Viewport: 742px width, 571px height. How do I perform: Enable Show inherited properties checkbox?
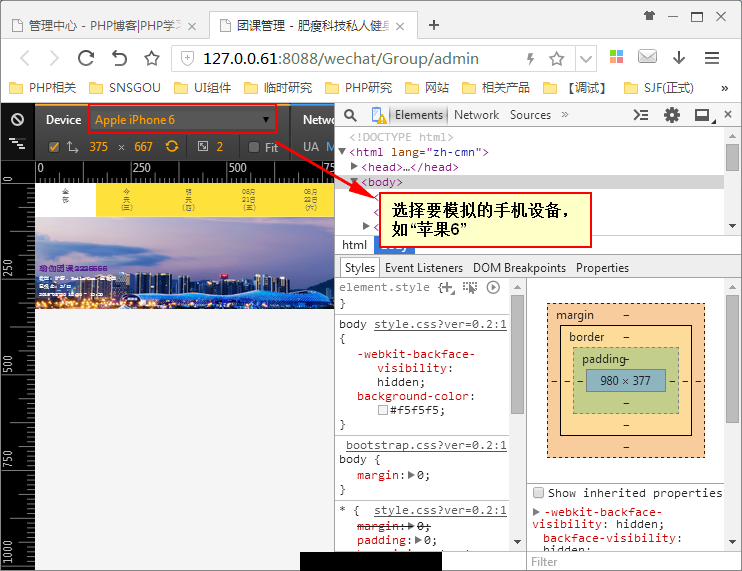point(538,493)
